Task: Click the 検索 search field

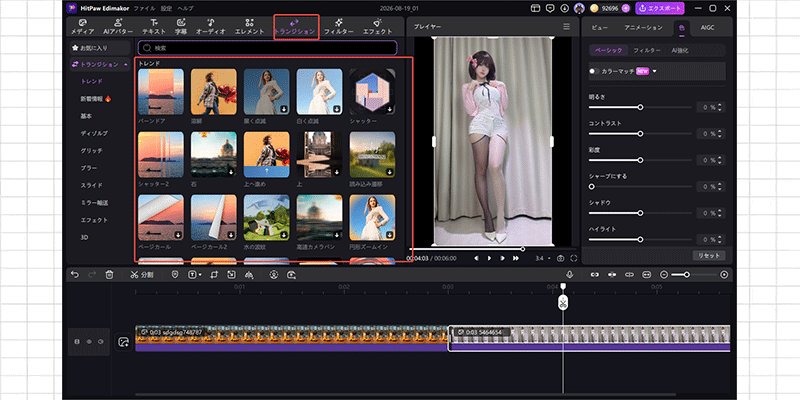Action: [267, 48]
